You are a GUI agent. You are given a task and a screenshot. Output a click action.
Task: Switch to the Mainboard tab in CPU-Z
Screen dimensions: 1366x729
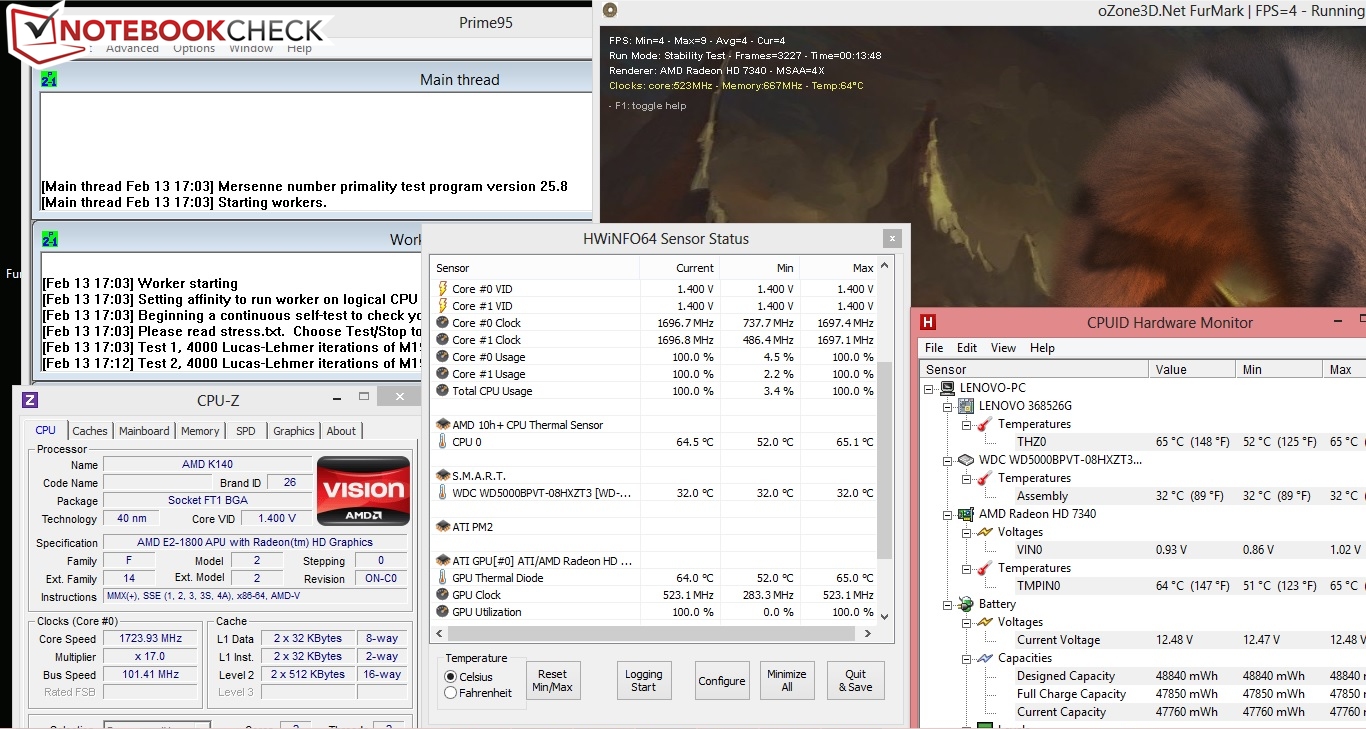[x=144, y=431]
